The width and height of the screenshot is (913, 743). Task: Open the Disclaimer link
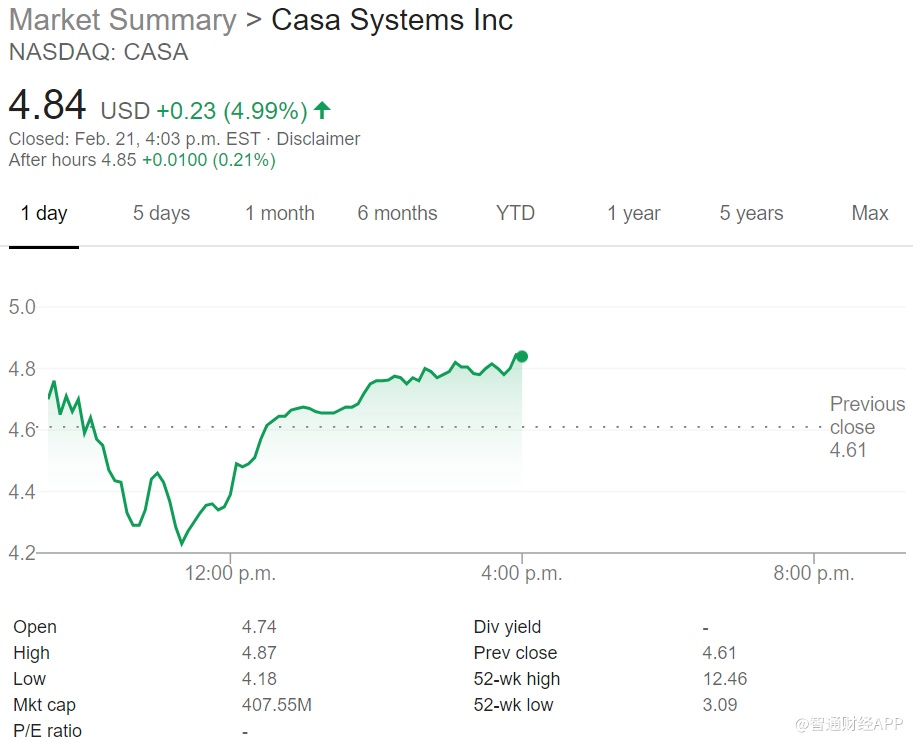(x=318, y=139)
